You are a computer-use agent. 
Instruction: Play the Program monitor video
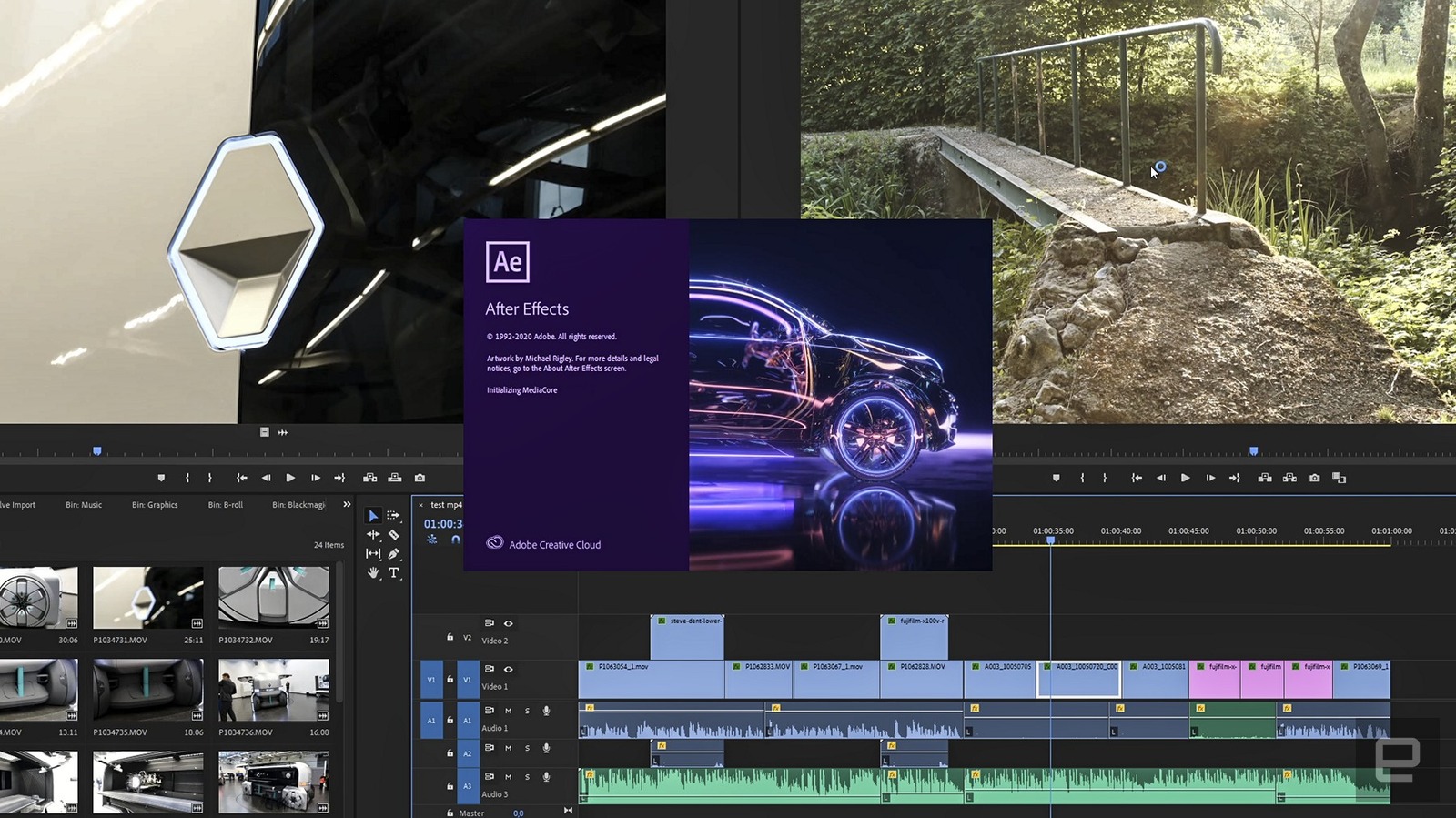1185,478
